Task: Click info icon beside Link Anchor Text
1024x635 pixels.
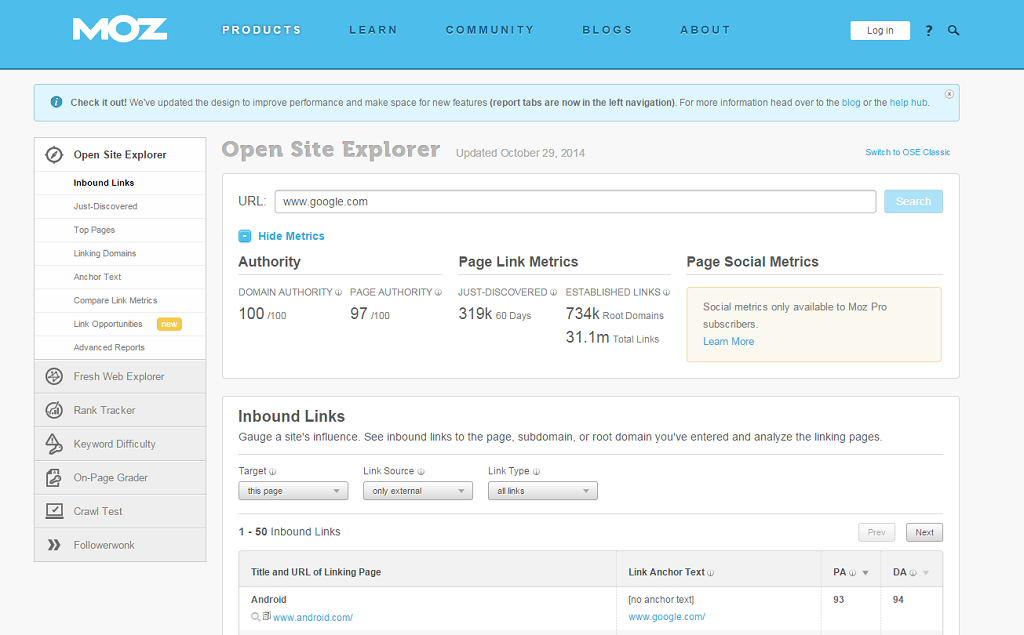Action: [x=711, y=573]
